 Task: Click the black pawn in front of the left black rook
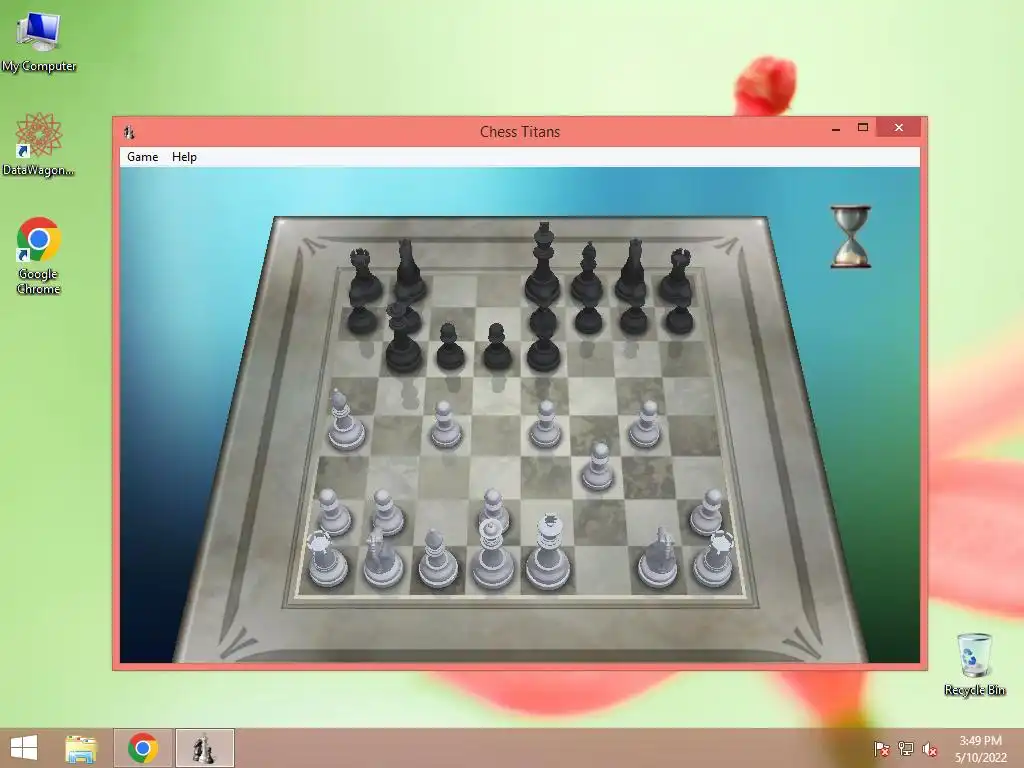(x=361, y=319)
